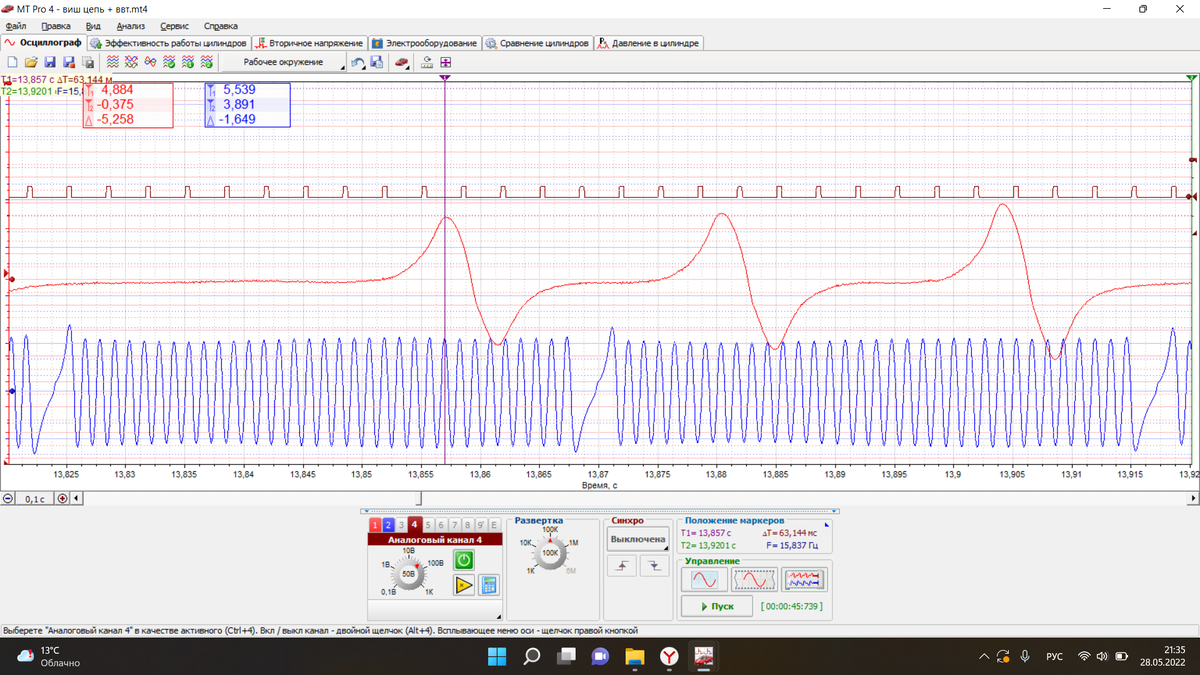Open File Explorer from the taskbar
1200x675 pixels.
(635, 656)
